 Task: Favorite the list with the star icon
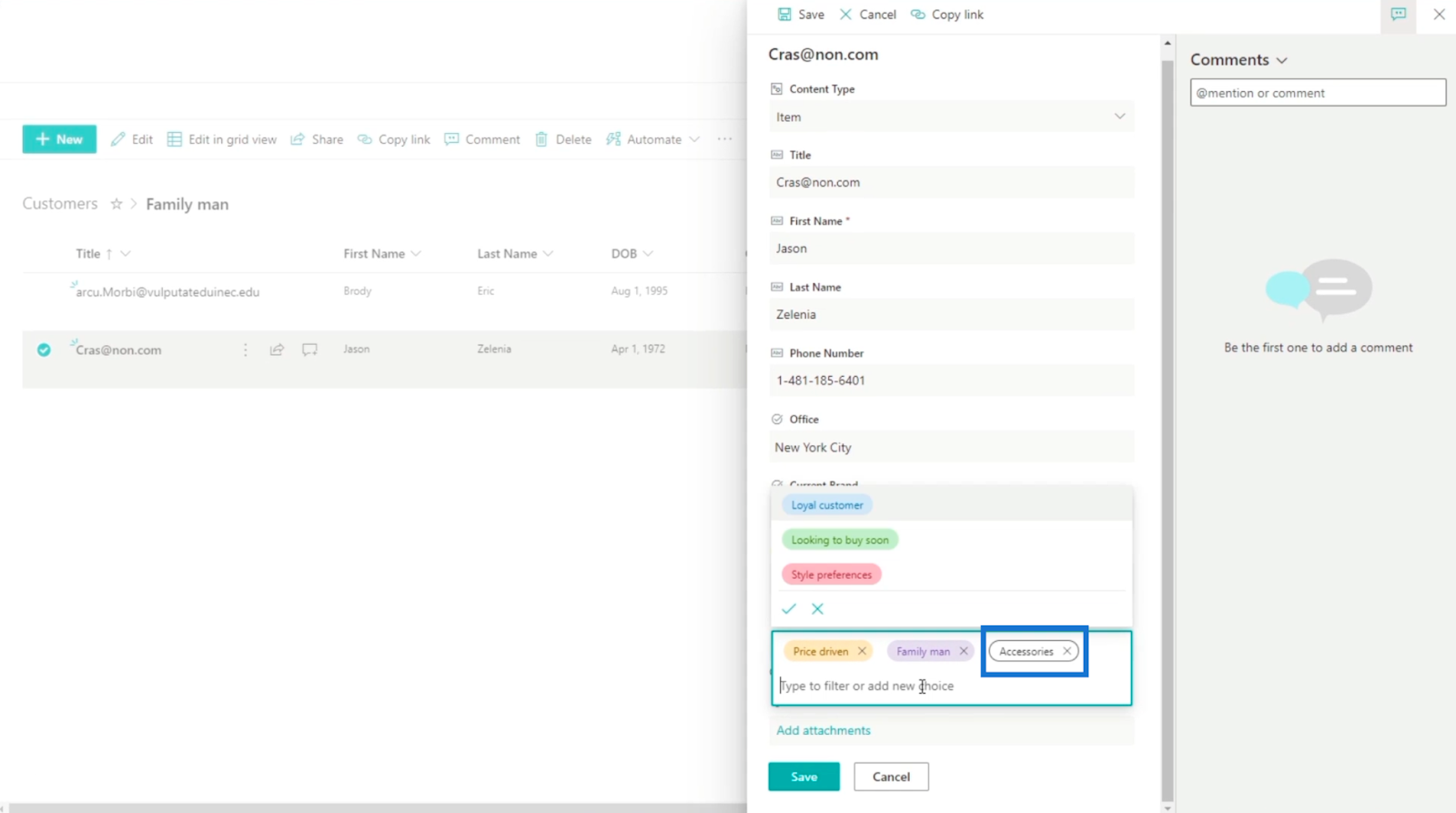(116, 204)
